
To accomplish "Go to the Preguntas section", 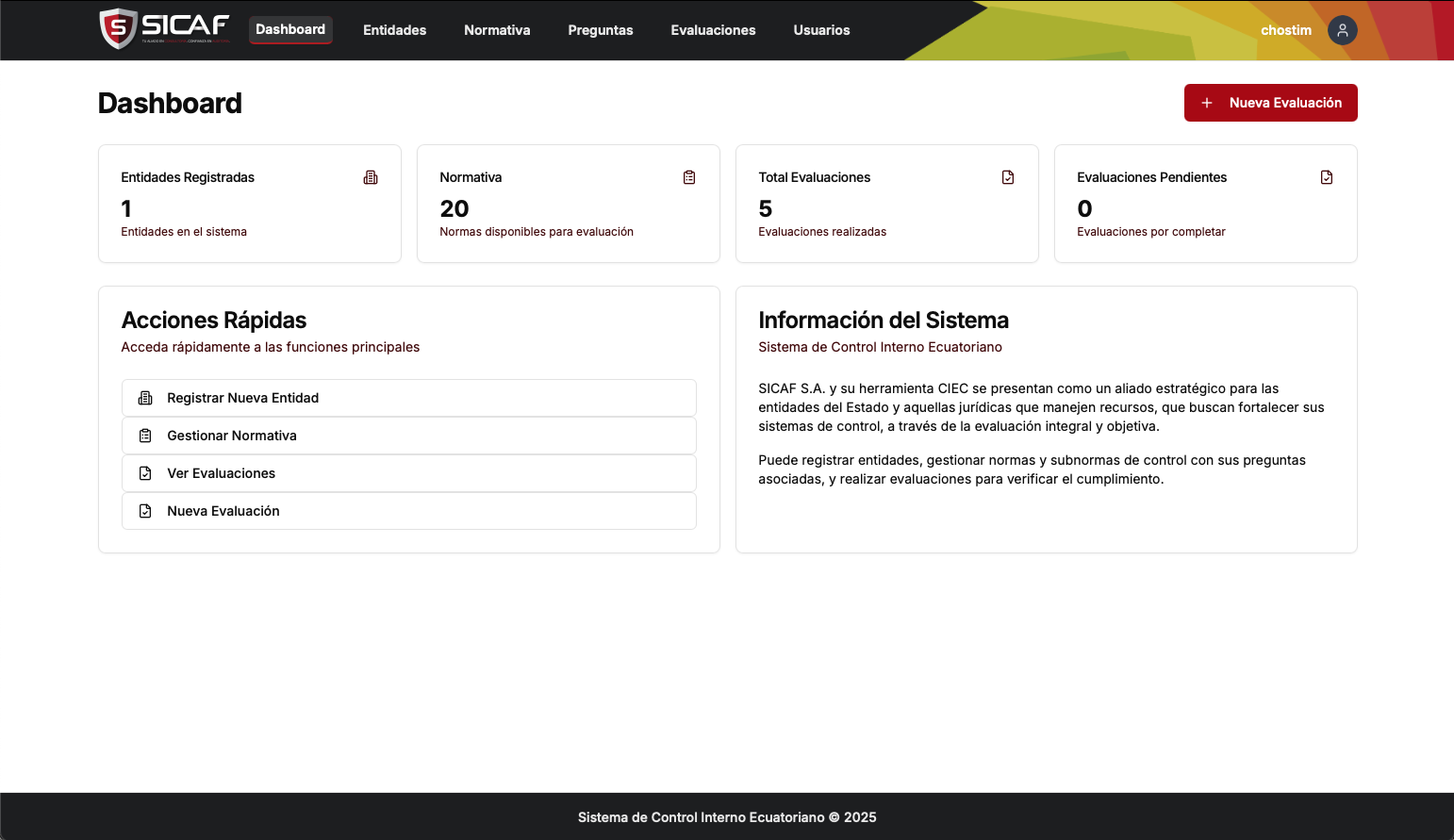I will click(601, 30).
